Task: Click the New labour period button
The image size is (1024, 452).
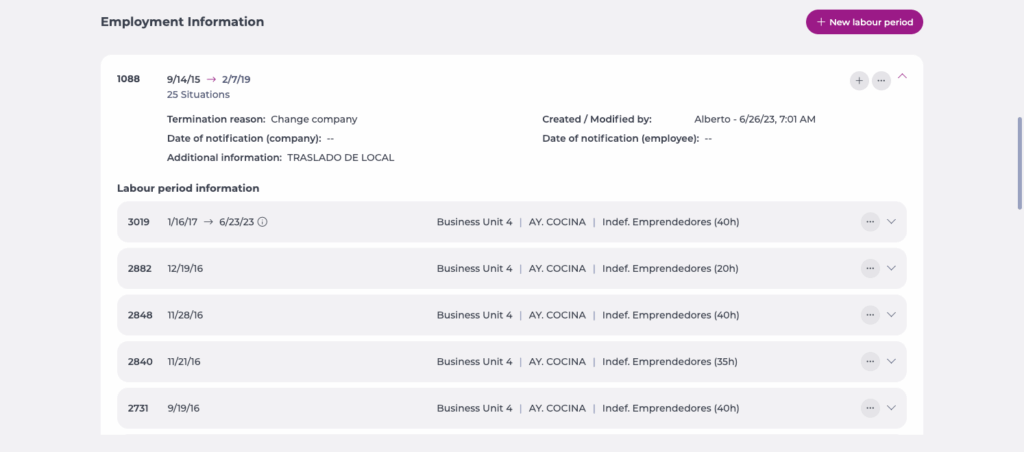Action: pos(864,22)
